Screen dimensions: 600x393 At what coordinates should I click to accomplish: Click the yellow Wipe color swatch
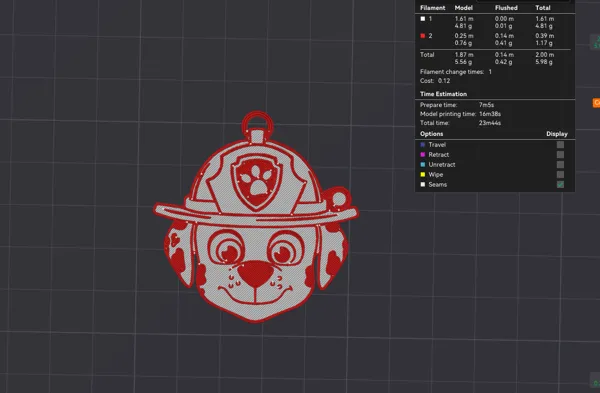click(x=423, y=174)
